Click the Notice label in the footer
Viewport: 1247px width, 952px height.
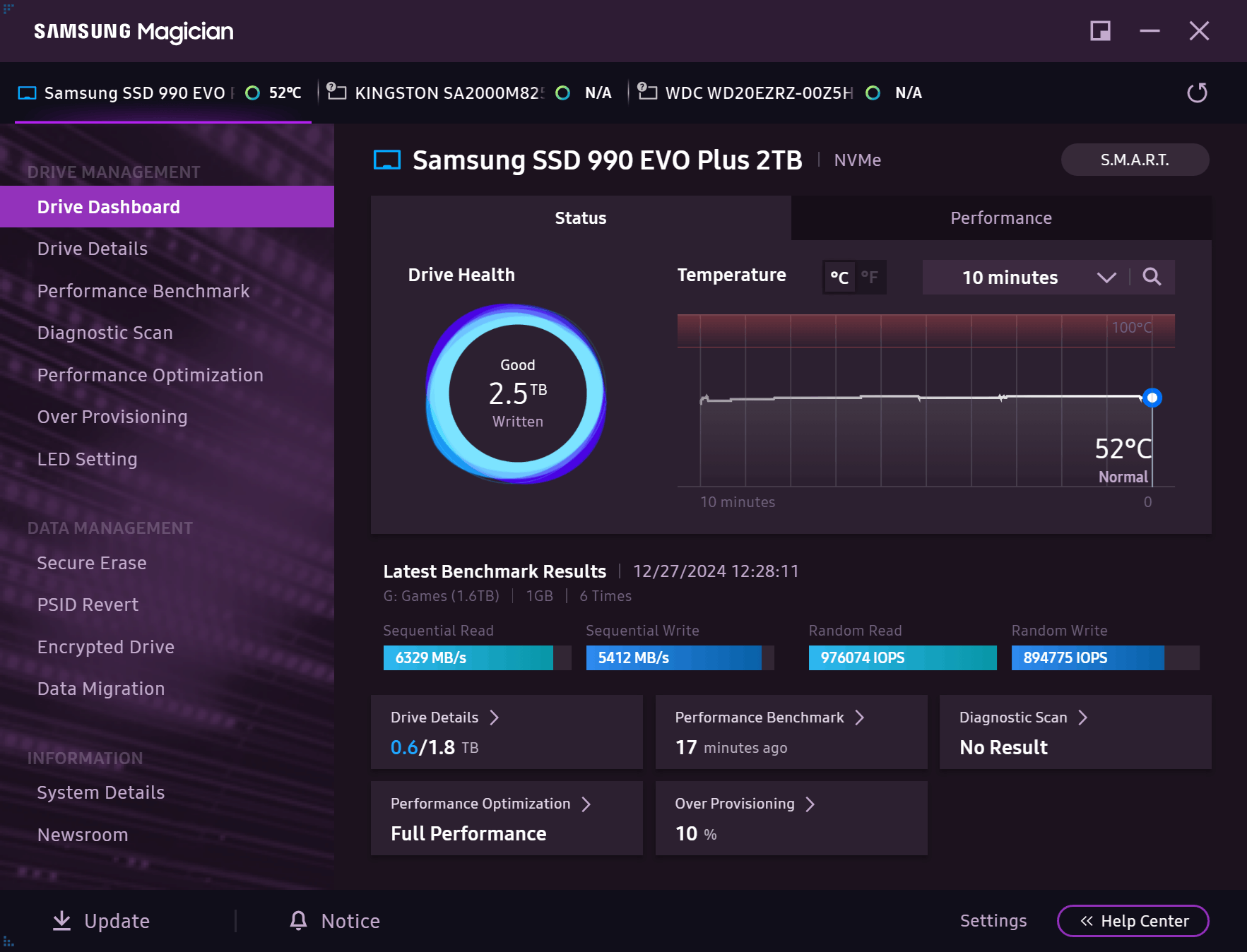350,921
